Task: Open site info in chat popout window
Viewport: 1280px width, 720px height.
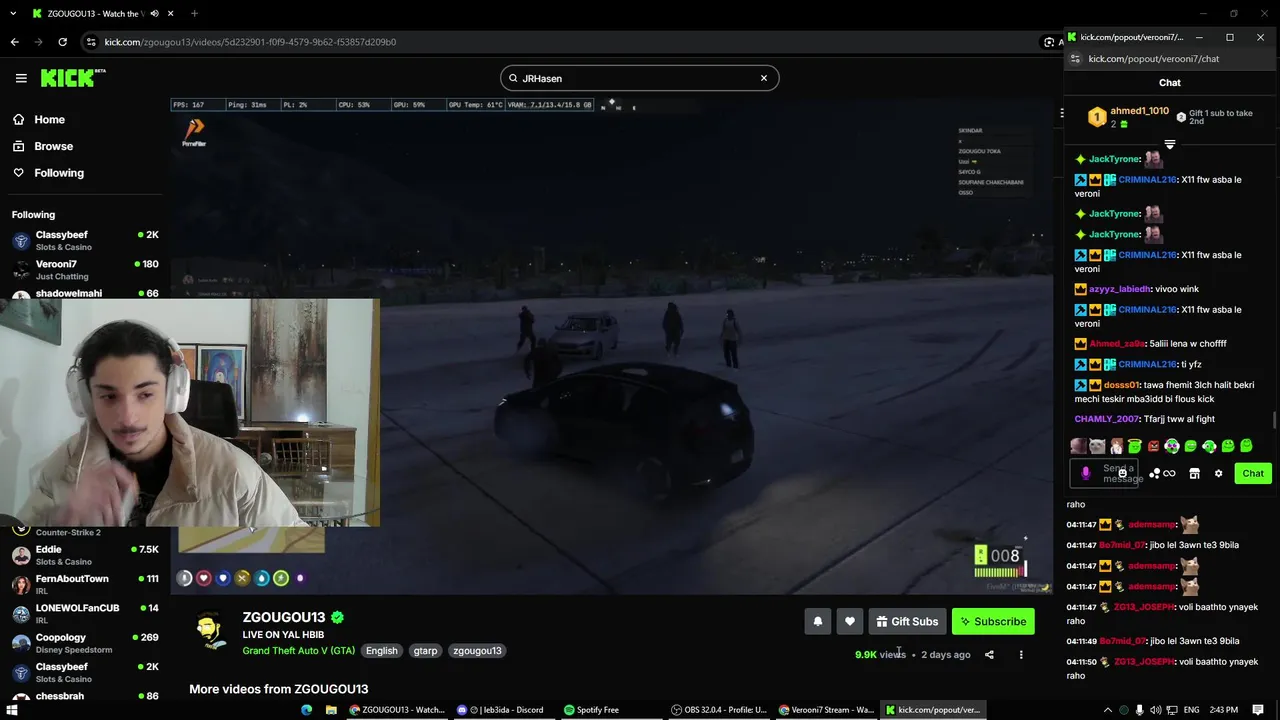Action: coord(1075,59)
